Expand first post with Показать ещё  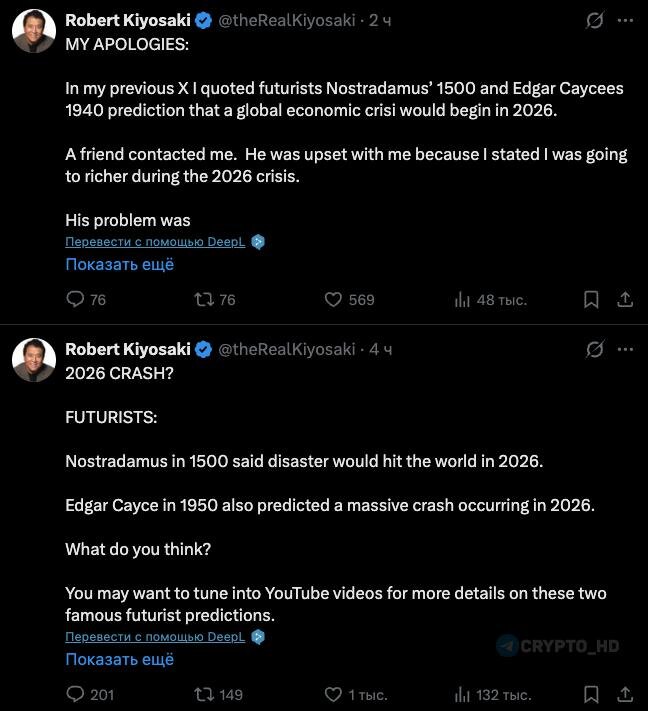click(120, 264)
